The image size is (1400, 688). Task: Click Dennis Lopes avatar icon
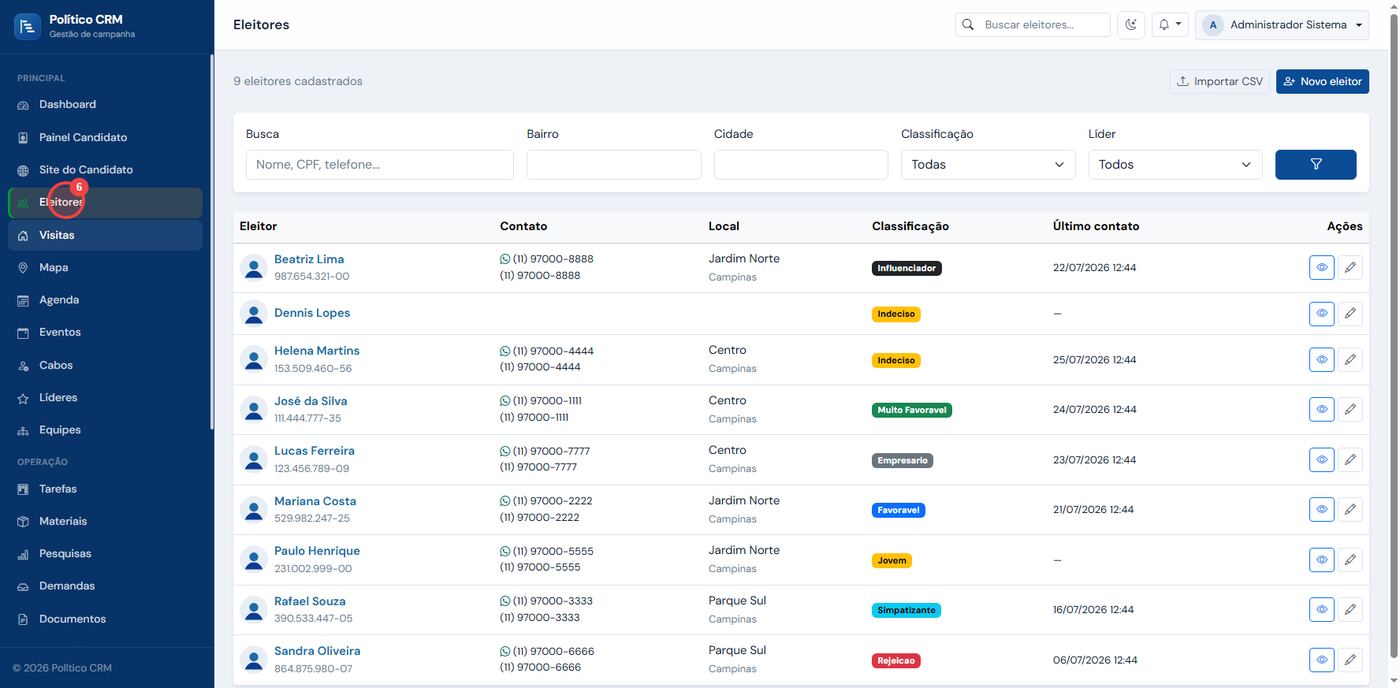(x=254, y=313)
